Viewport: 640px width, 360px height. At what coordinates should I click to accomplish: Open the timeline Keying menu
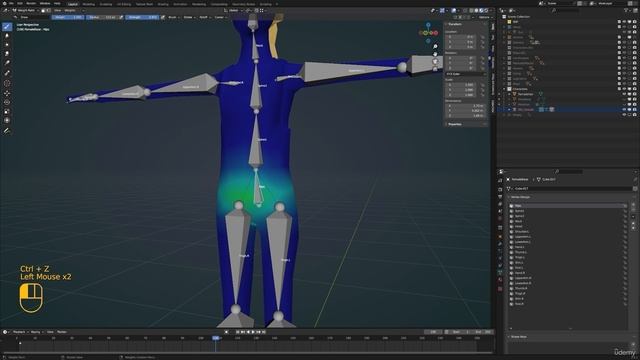point(37,332)
